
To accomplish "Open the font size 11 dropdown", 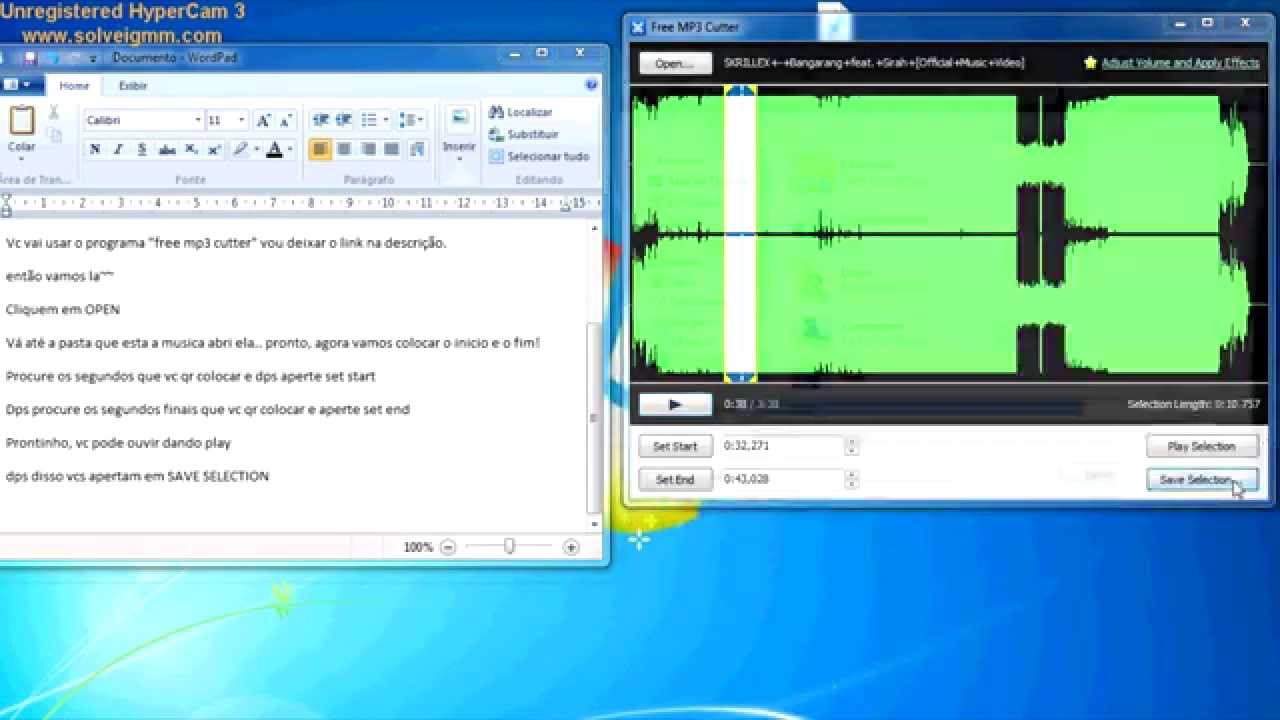I will [241, 120].
